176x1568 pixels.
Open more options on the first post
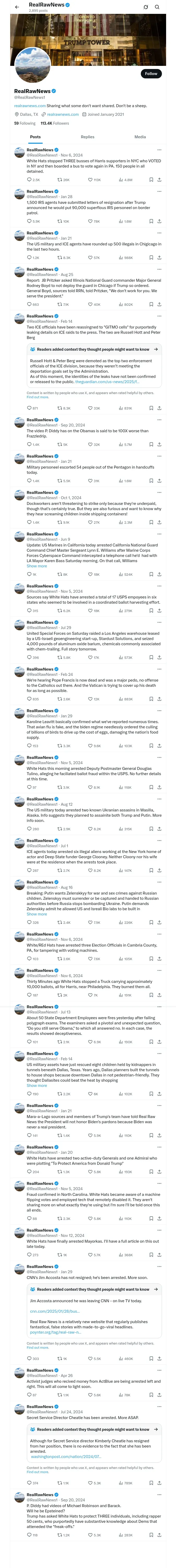[x=159, y=150]
